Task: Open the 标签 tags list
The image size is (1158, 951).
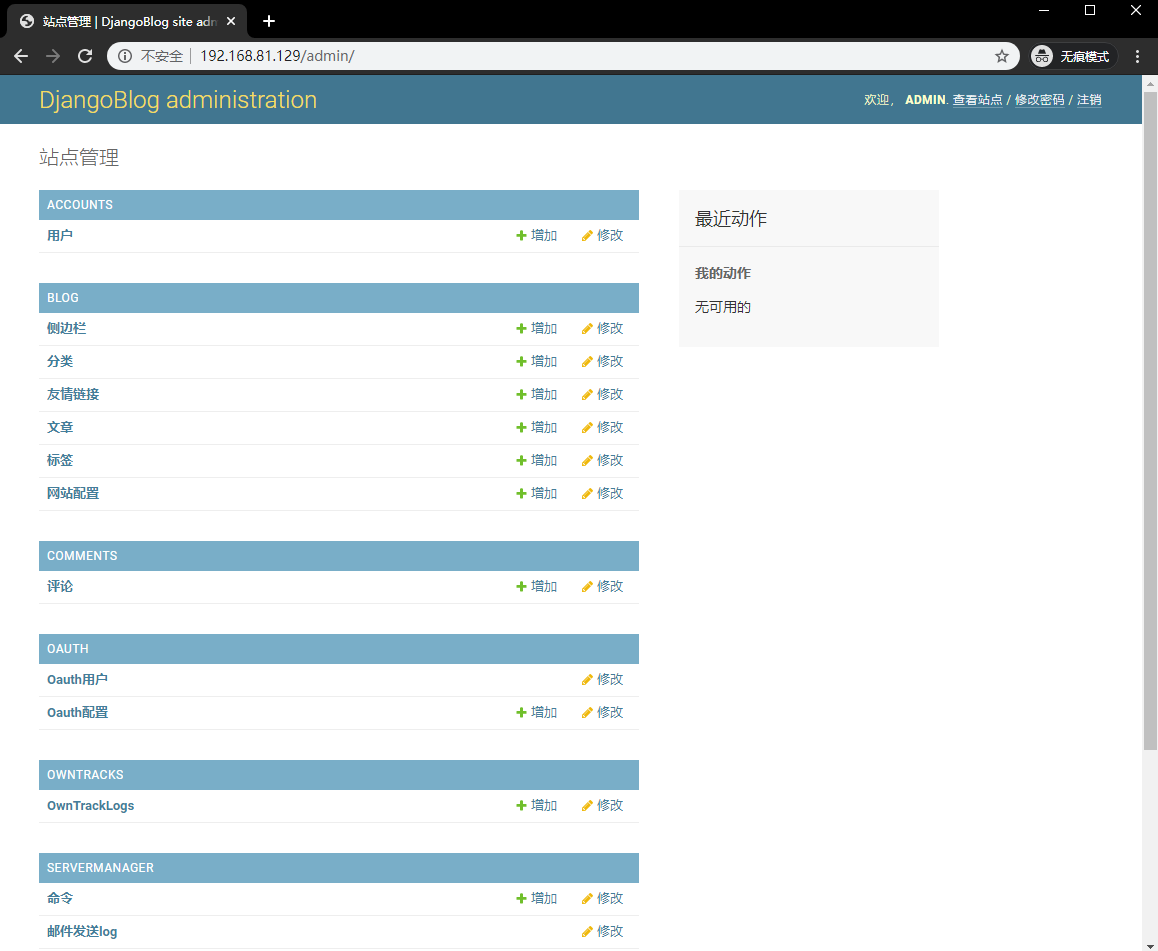Action: click(x=60, y=461)
